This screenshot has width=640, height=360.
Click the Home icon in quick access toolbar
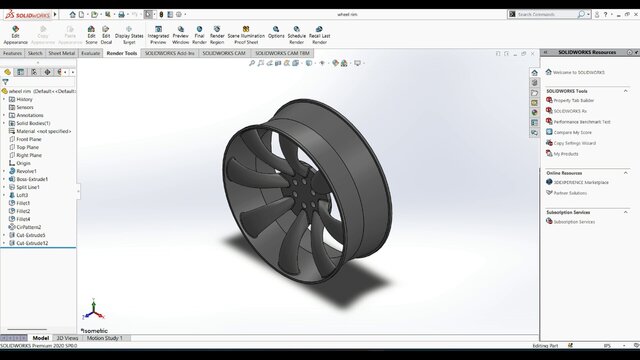pos(72,14)
